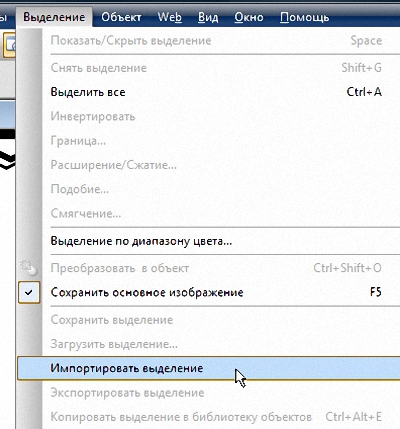Screen dimensions: 400x429
Task: Open the Выделение menu
Action: click(x=54, y=17)
